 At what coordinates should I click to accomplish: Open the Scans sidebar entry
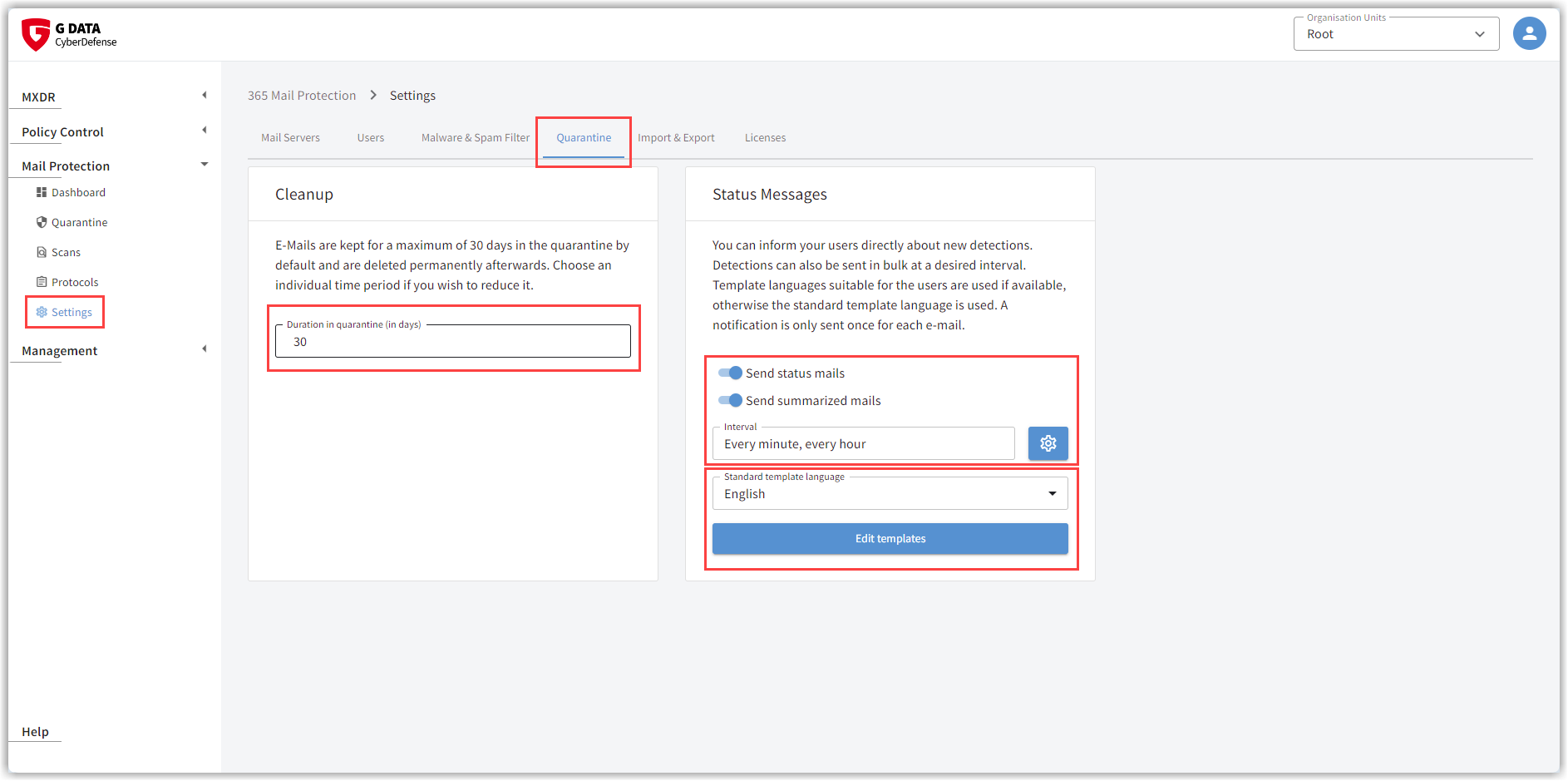coord(66,253)
